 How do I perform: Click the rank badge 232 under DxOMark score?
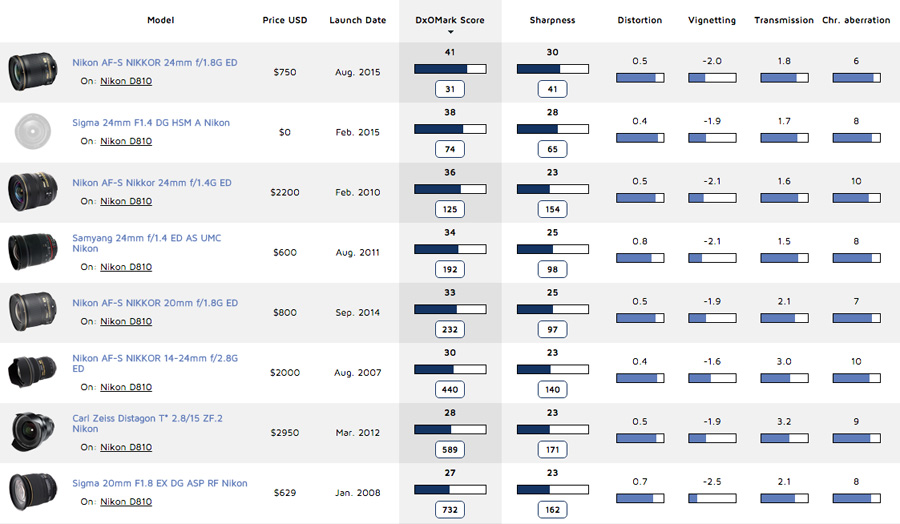click(x=450, y=329)
